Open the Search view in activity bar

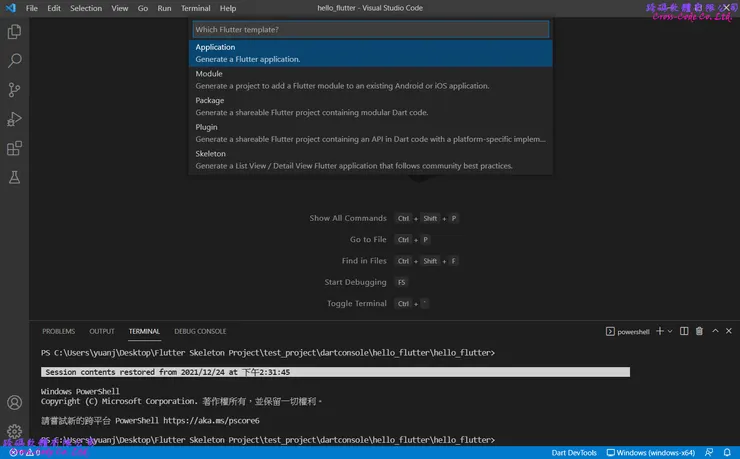[14, 60]
